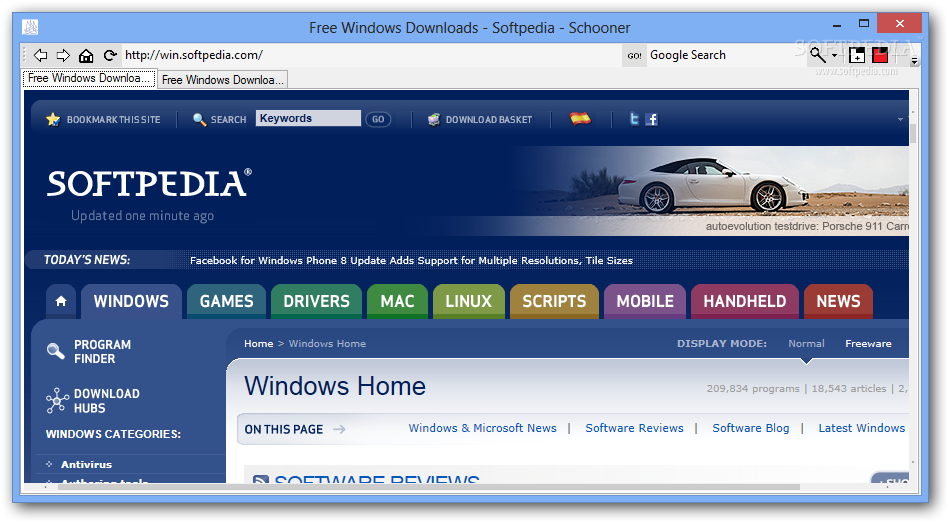Open the WINDOWS section tab
949x523 pixels.
131,301
